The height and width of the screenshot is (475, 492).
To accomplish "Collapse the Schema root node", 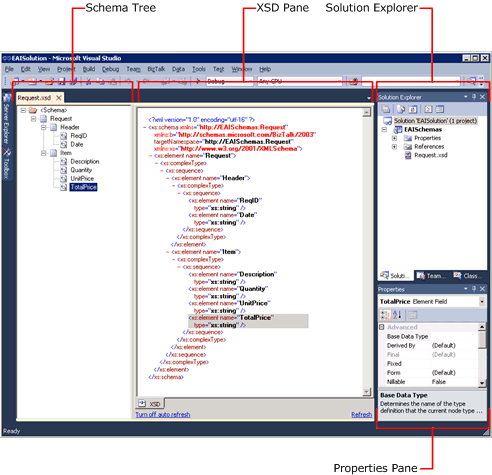I will click(x=23, y=110).
